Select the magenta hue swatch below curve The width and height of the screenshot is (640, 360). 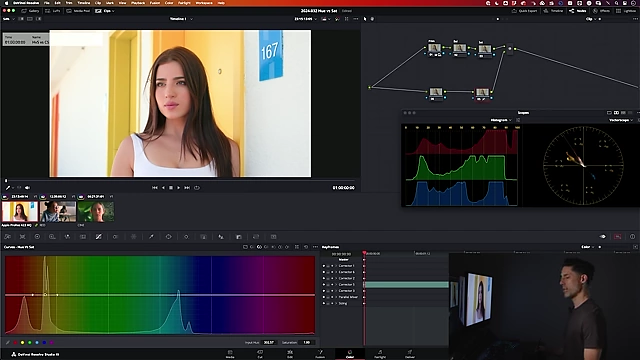[52, 342]
